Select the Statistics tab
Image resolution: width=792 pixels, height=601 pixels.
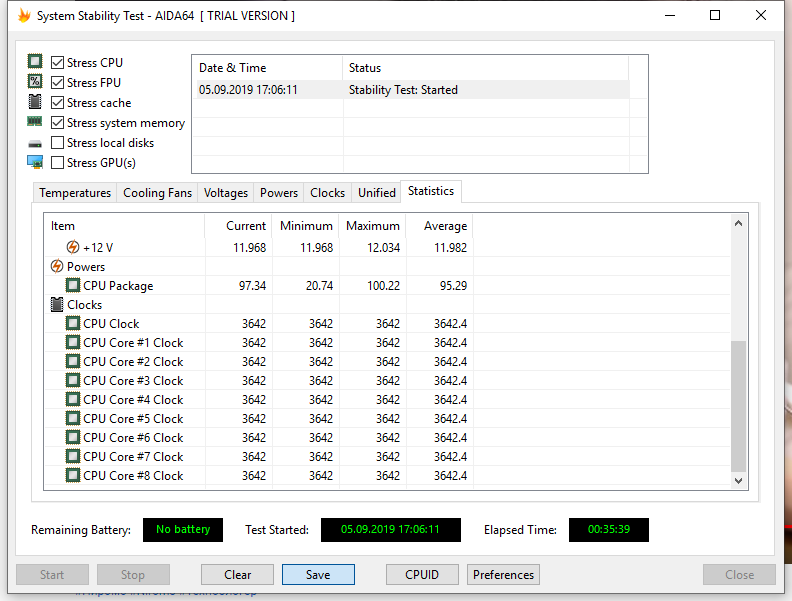coord(431,191)
